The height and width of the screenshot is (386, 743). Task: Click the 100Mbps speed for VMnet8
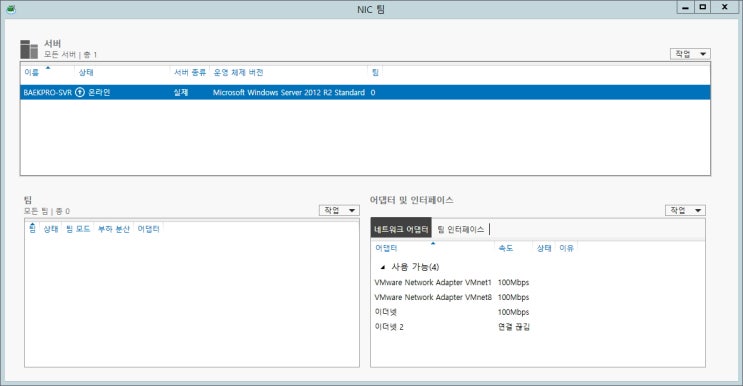513,297
